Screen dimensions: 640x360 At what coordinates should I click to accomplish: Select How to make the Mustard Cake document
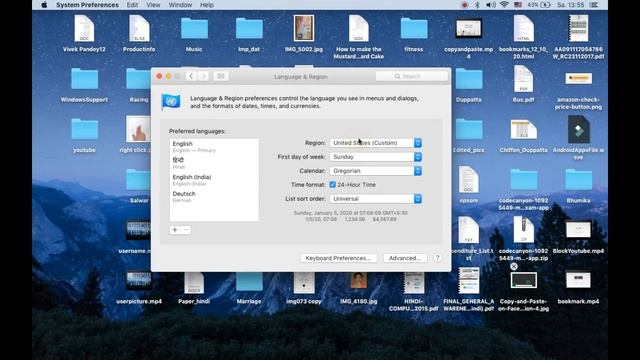(358, 29)
